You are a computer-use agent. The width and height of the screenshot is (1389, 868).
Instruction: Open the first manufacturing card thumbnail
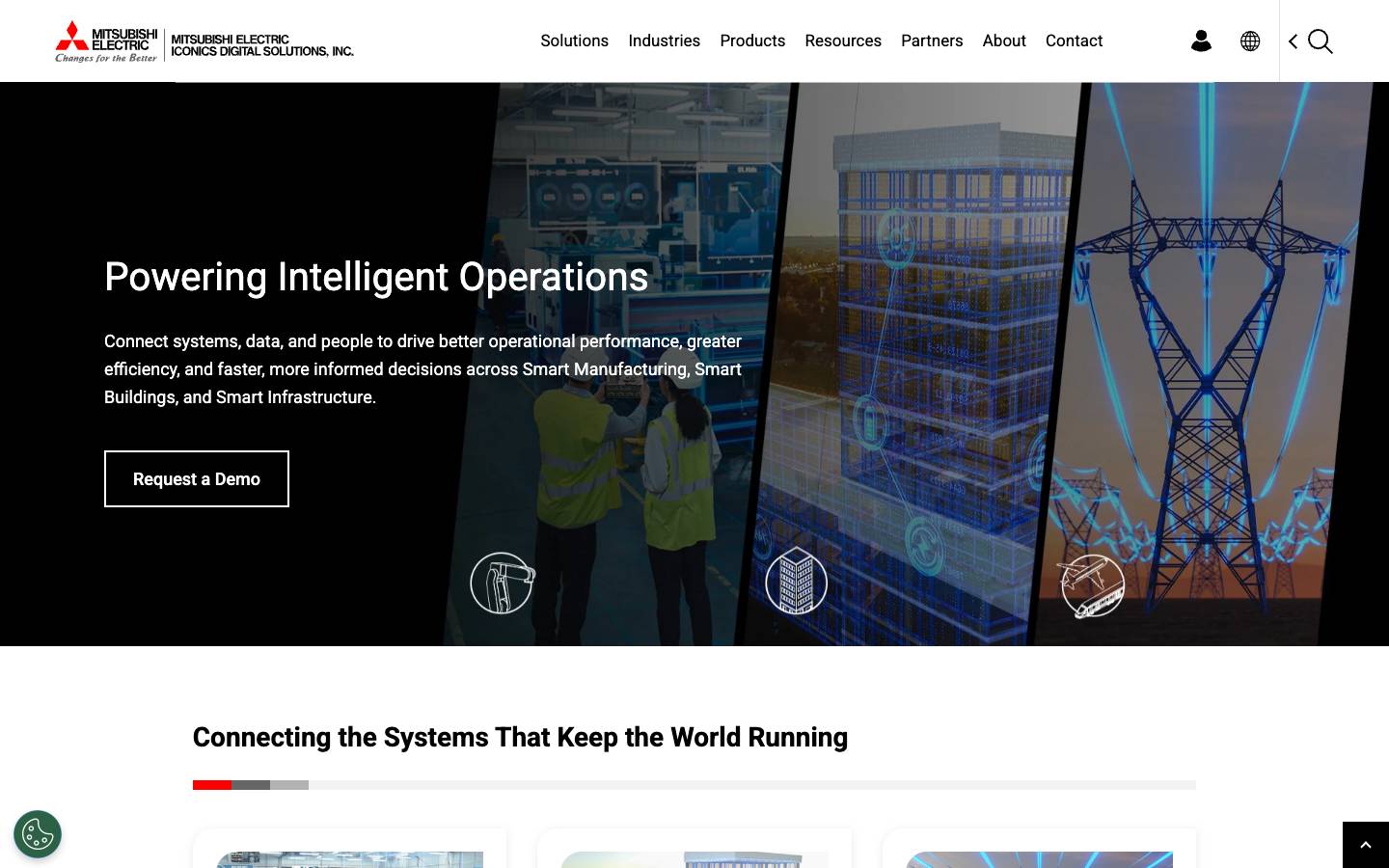[x=349, y=859]
